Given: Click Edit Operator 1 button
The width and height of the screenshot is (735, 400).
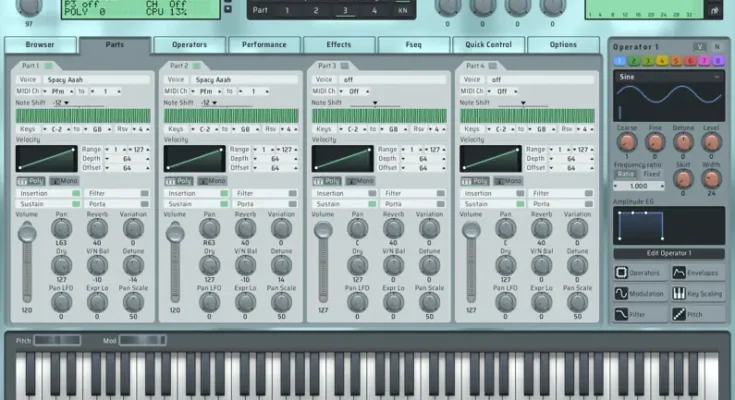Looking at the screenshot, I should (x=669, y=253).
